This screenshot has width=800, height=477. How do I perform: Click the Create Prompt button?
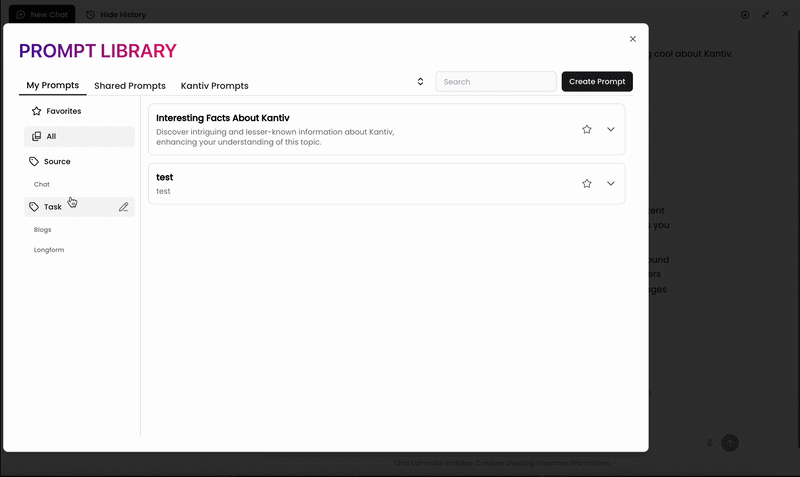pos(597,82)
